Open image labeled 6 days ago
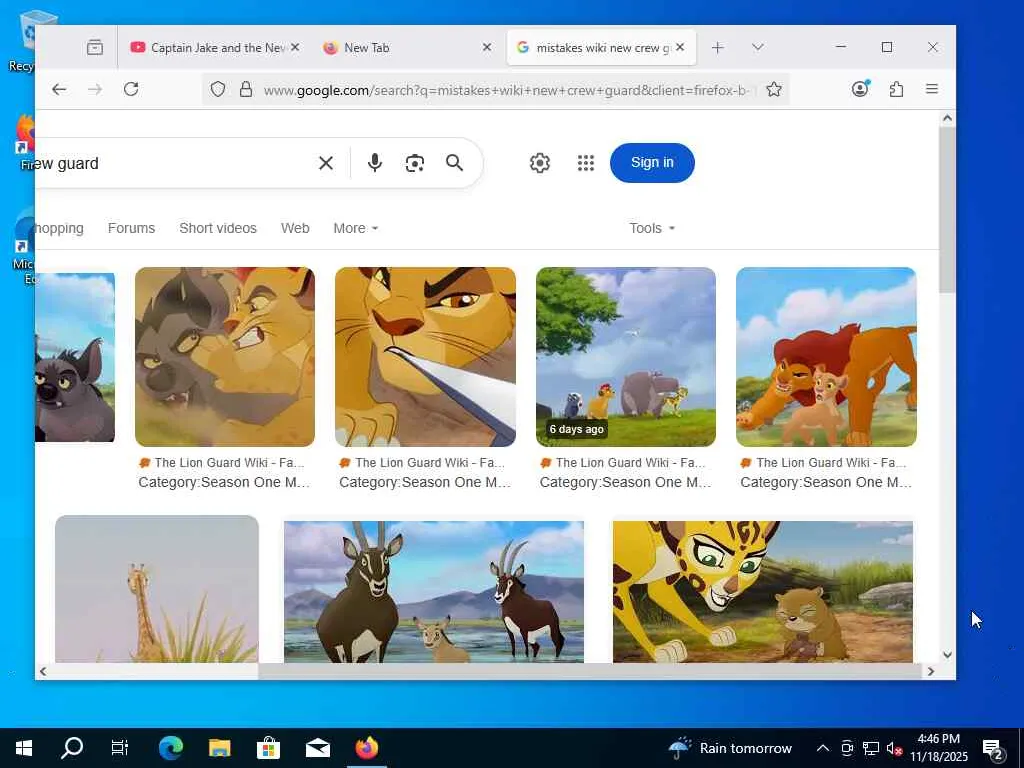This screenshot has width=1024, height=768. [x=626, y=357]
